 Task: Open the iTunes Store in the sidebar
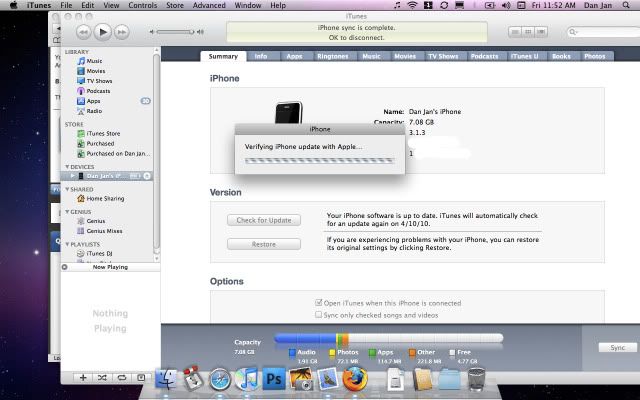coord(103,133)
